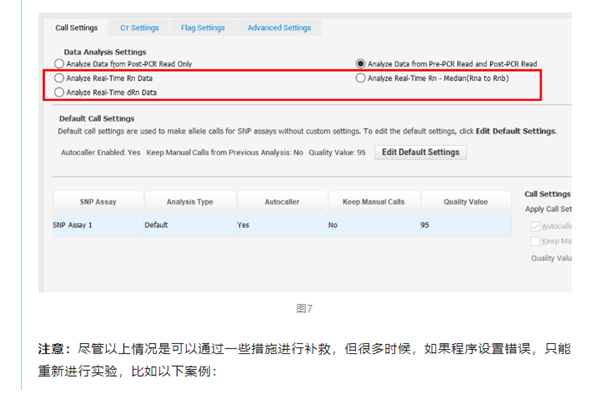
Task: Open the Advanced Settings tab
Action: [279, 28]
